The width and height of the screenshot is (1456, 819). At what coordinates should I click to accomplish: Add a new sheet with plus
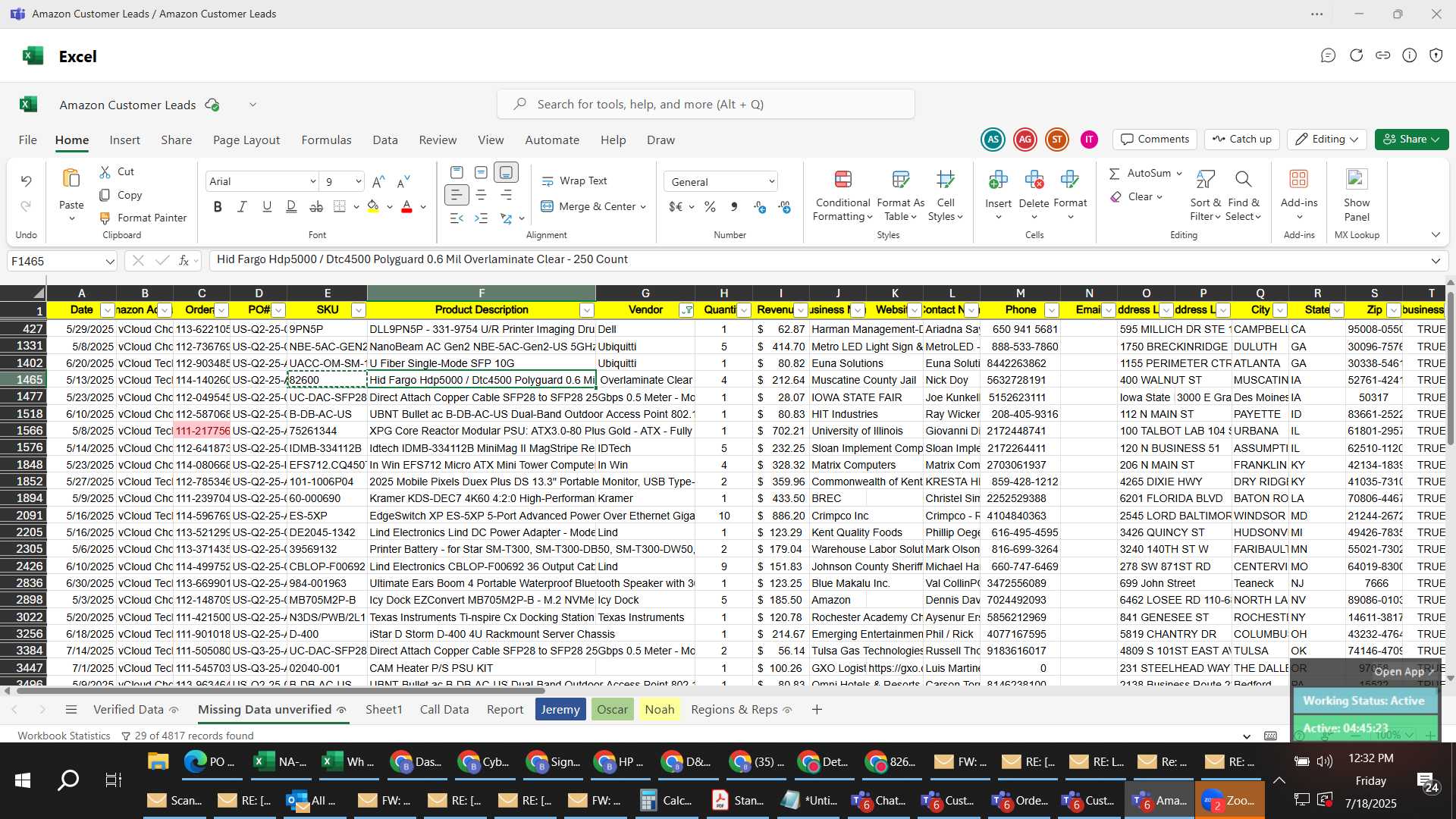coord(817,710)
